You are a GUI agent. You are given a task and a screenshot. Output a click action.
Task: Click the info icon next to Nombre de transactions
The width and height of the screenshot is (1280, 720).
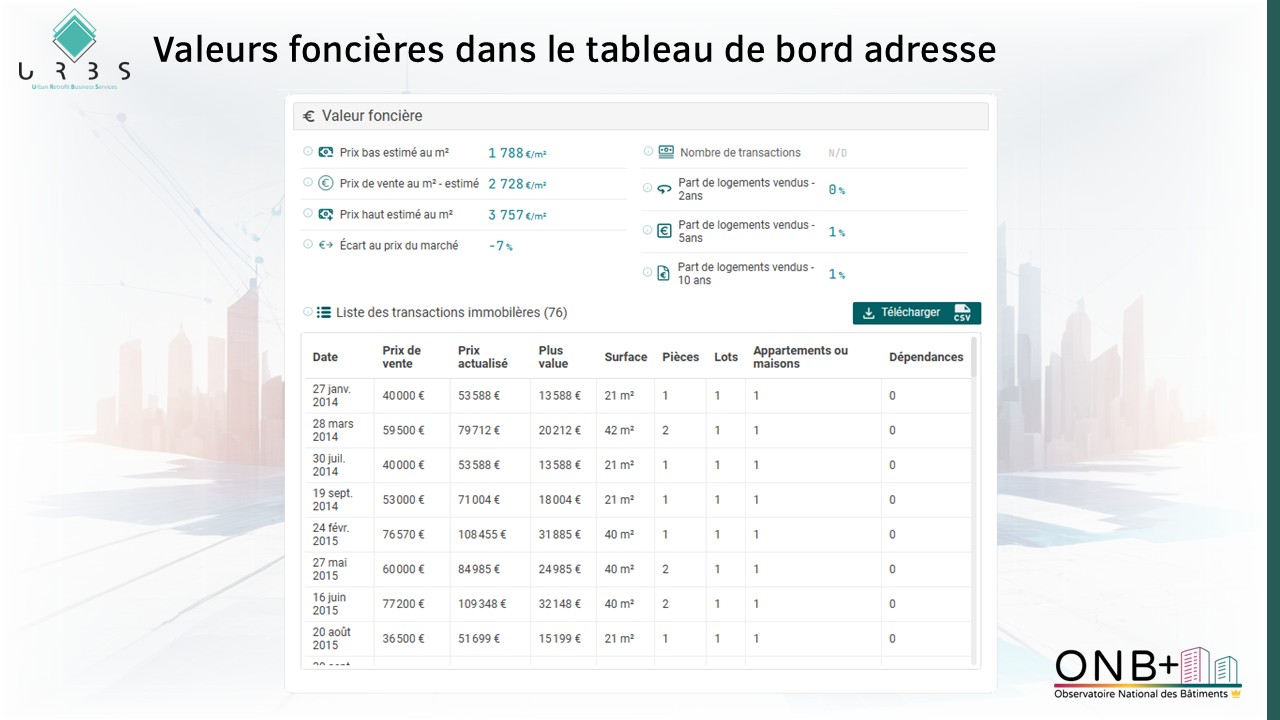click(x=648, y=152)
